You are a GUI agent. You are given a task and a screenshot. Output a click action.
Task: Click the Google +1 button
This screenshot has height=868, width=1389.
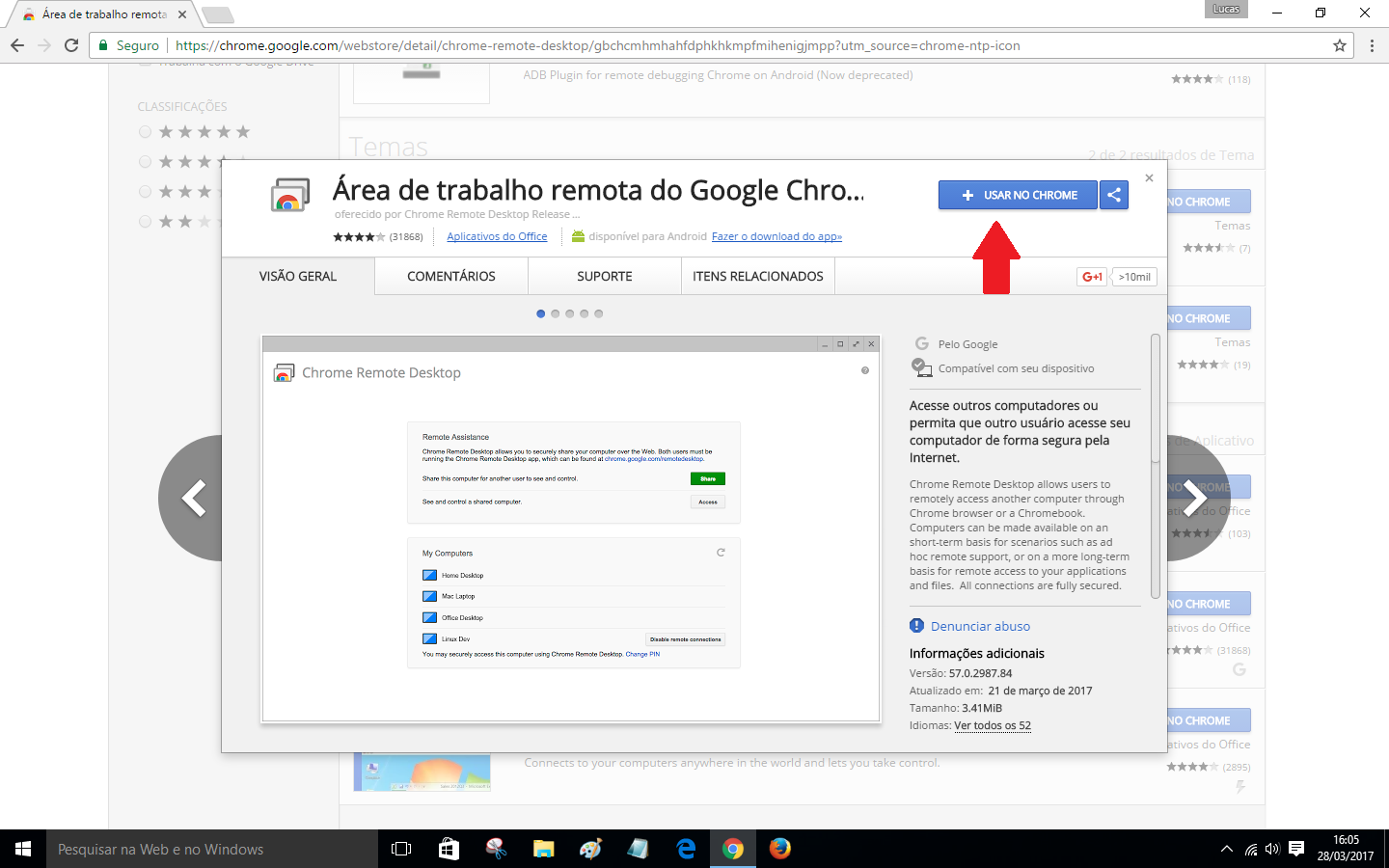point(1092,277)
